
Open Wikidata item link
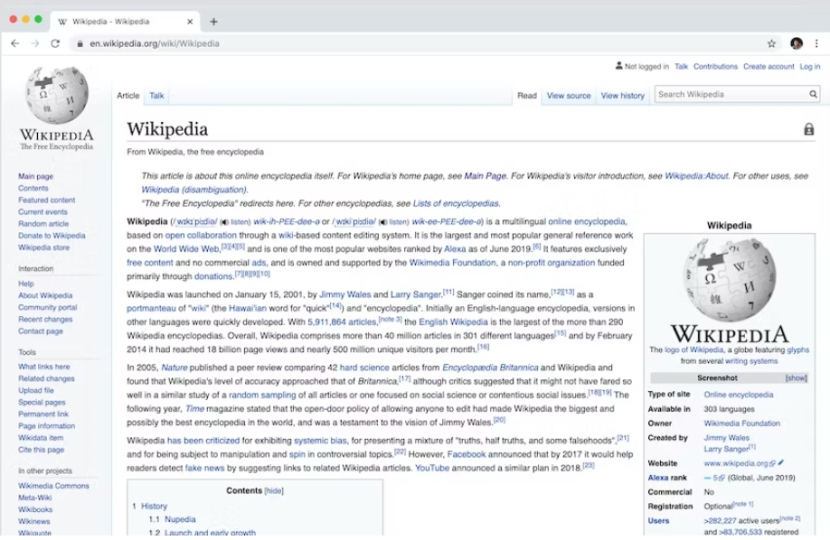(41, 438)
